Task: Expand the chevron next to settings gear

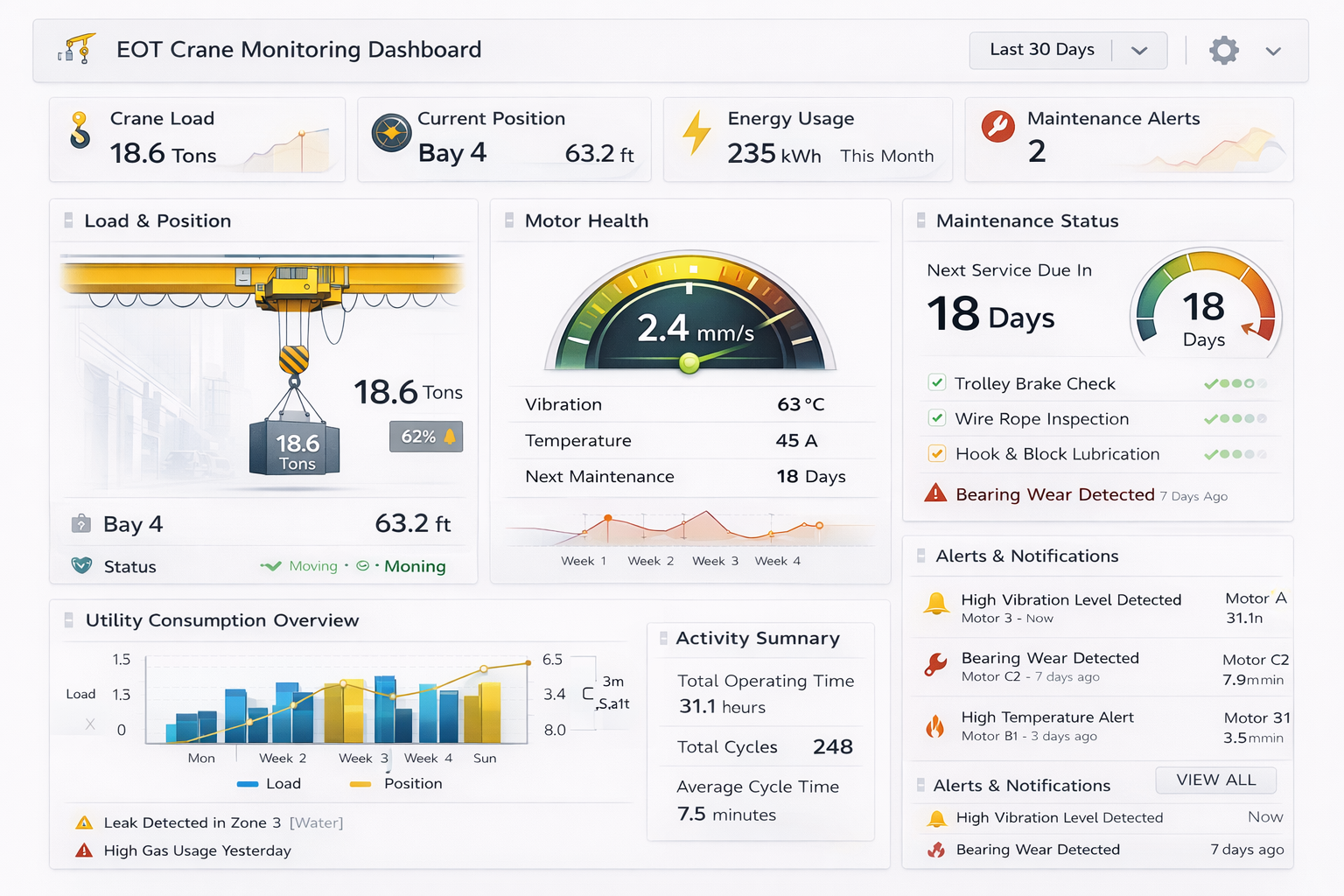Action: coord(1273,52)
